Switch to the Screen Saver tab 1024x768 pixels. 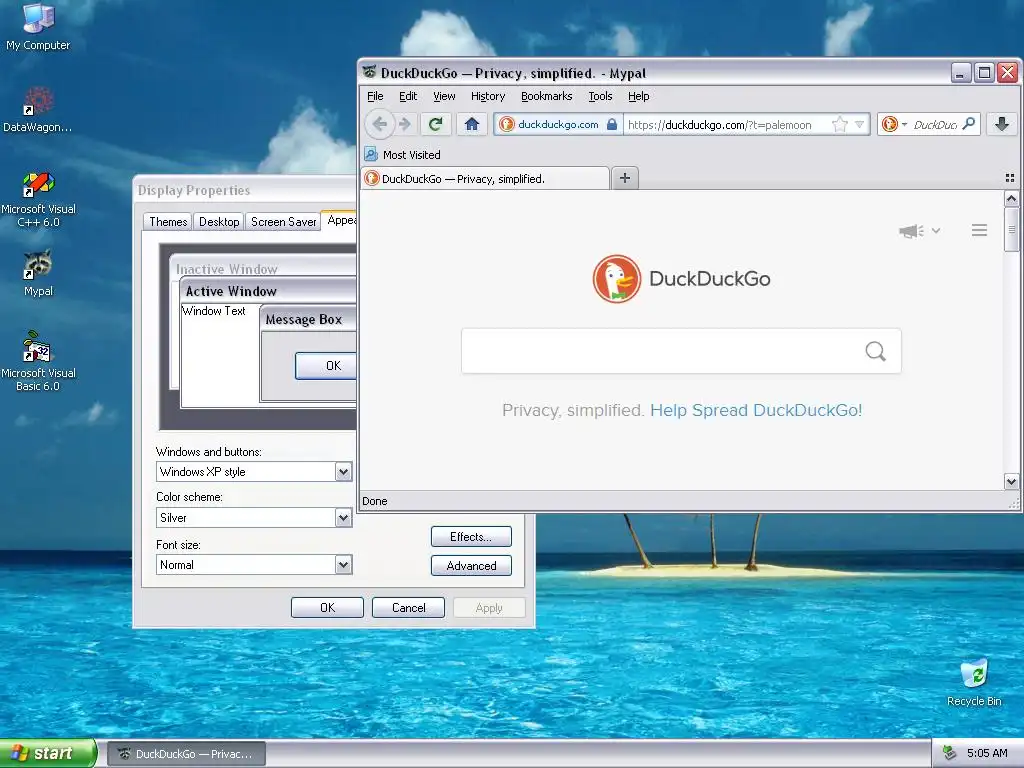(x=283, y=221)
